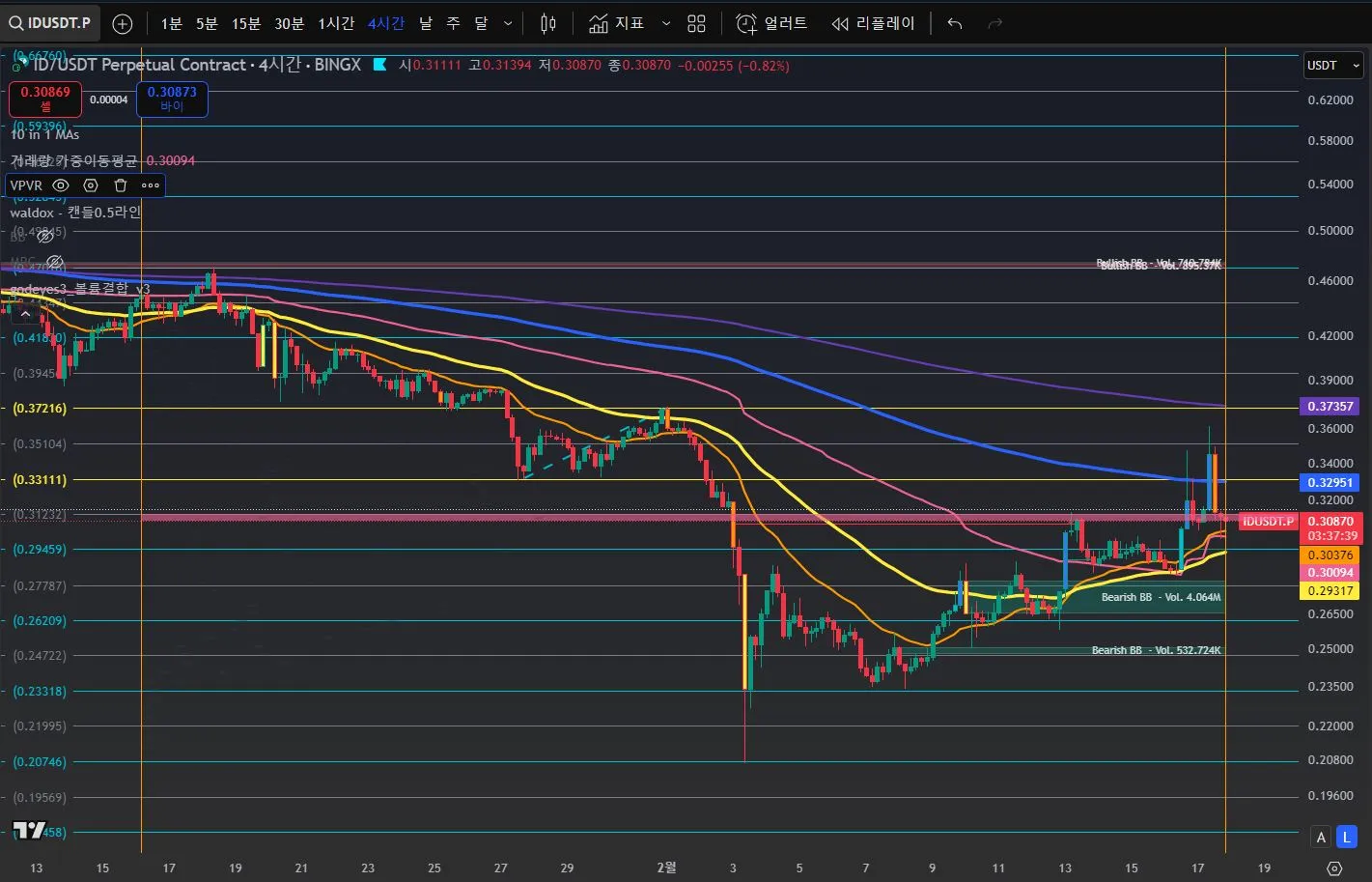Select Bearish BB Vol. 532.724K zone label
Screen dimensions: 1372x882
[x=1156, y=650]
